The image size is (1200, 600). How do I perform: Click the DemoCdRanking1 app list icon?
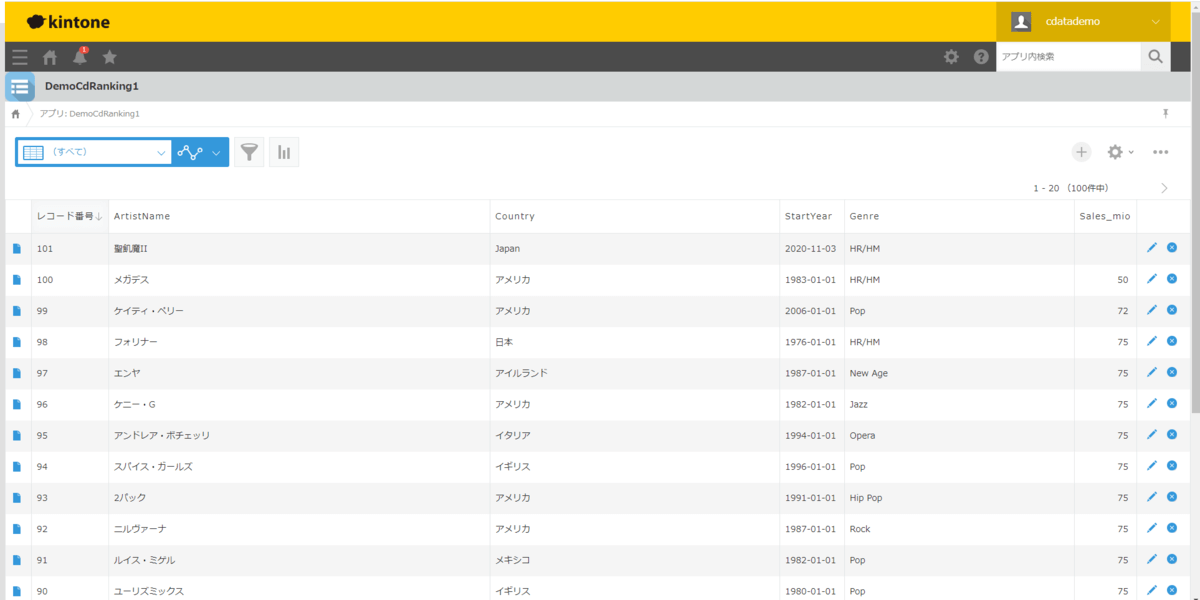tap(19, 87)
